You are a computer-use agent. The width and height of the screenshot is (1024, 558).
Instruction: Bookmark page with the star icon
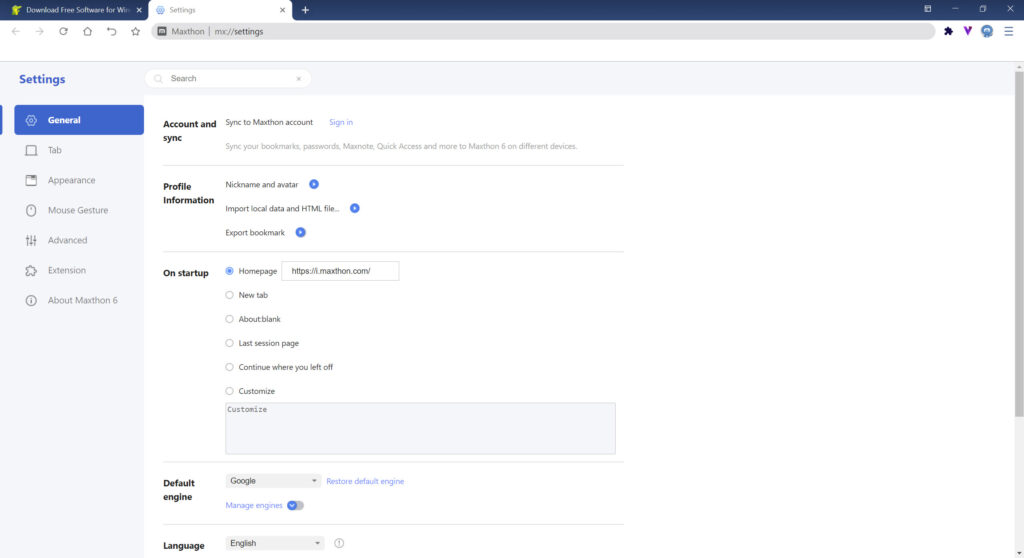click(x=135, y=31)
